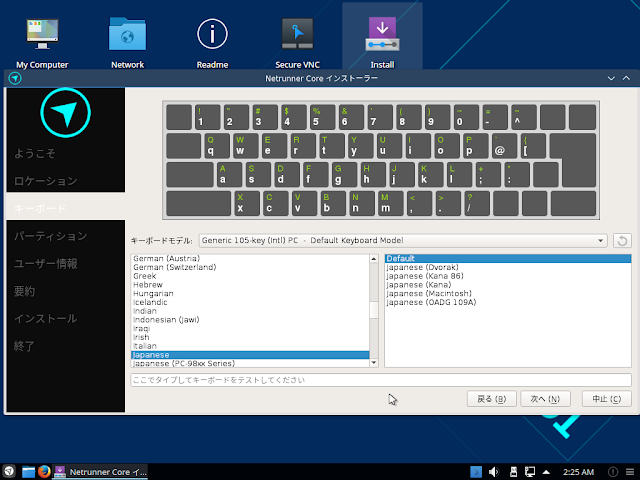Open the file manager from the taskbar
The image size is (640, 480).
tap(28, 471)
